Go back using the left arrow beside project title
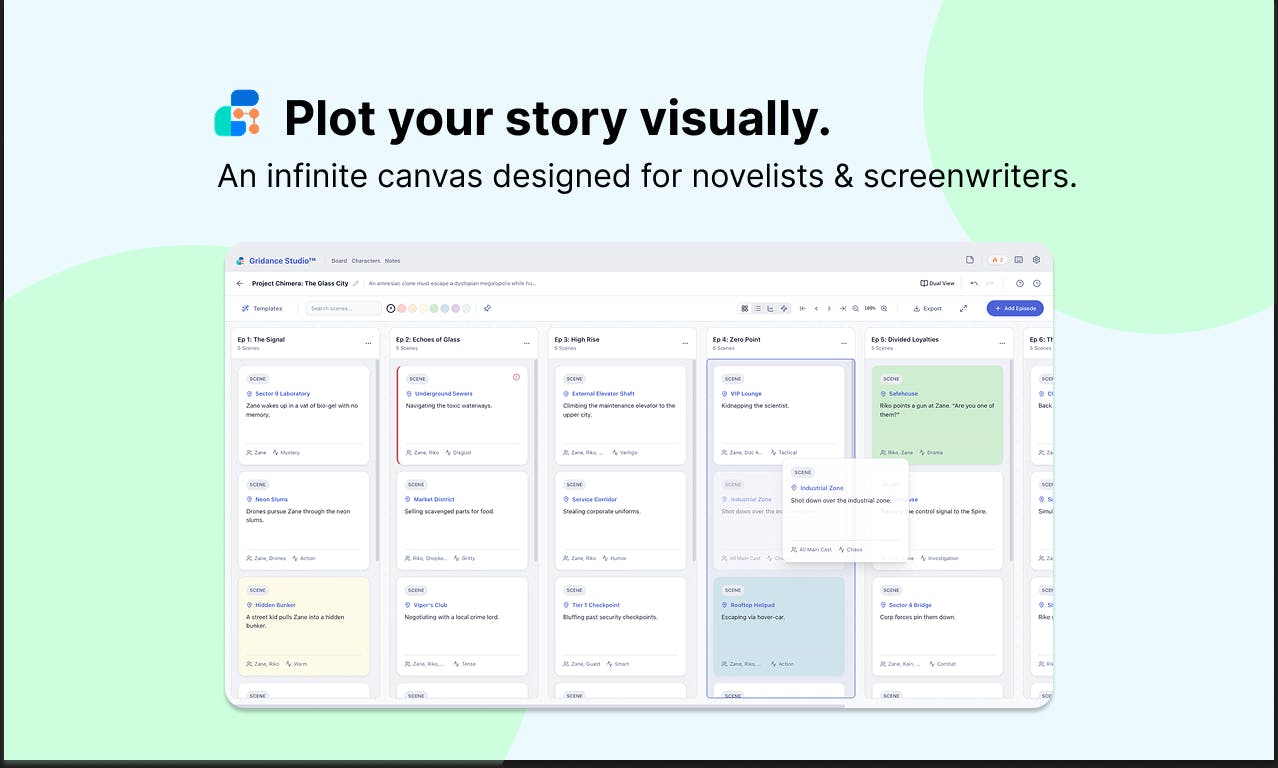Screen dimensions: 1278x768 240,283
